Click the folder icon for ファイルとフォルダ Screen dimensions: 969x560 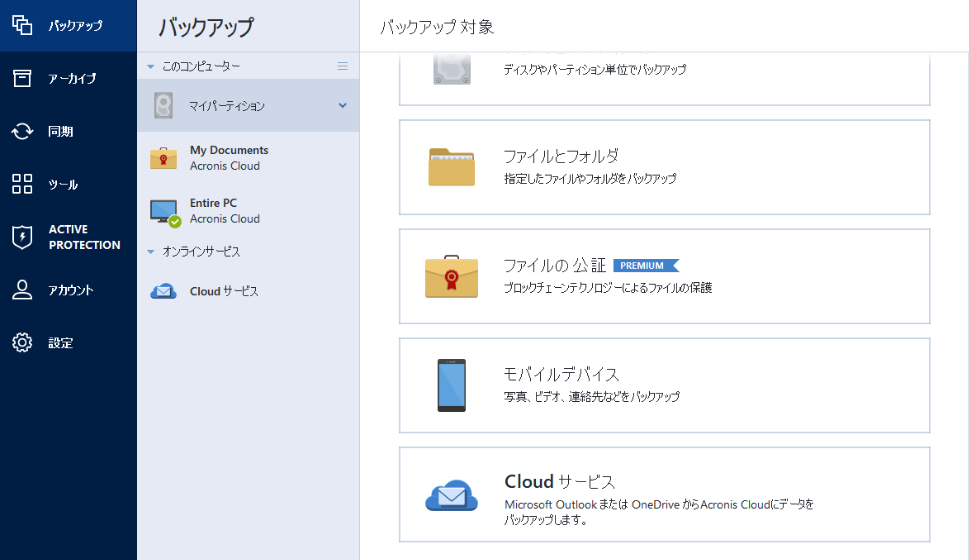click(x=452, y=167)
